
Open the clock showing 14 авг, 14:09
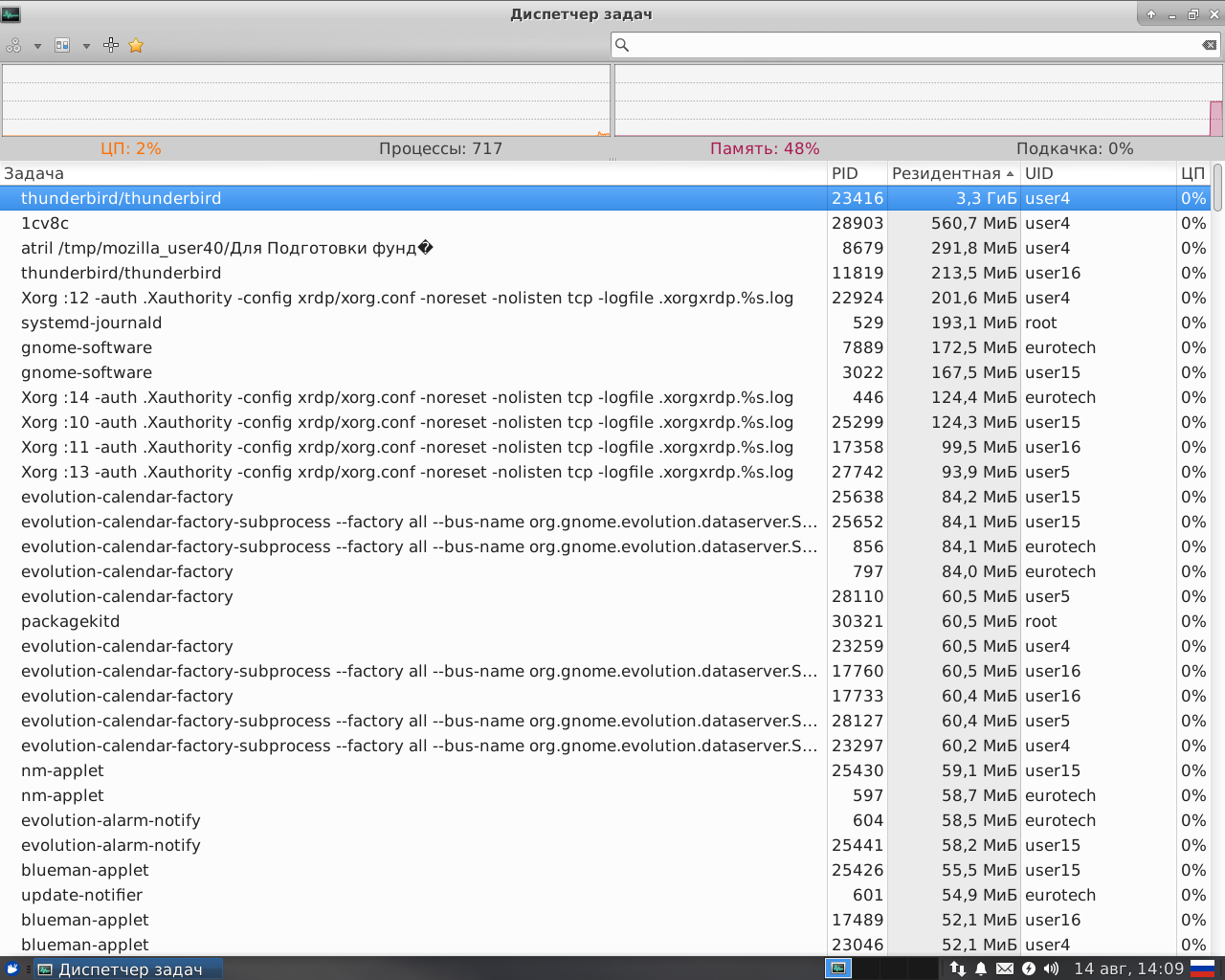(1128, 969)
